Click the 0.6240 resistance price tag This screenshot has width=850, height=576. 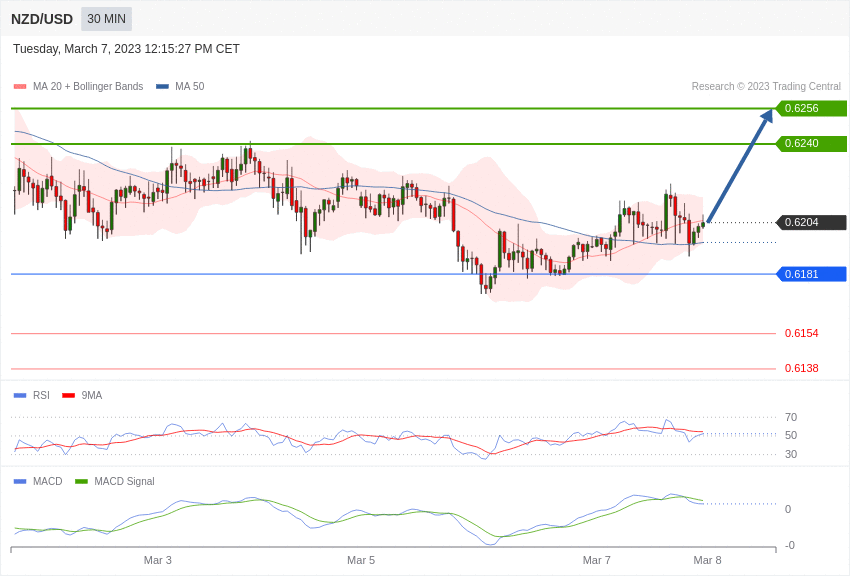[x=811, y=144]
